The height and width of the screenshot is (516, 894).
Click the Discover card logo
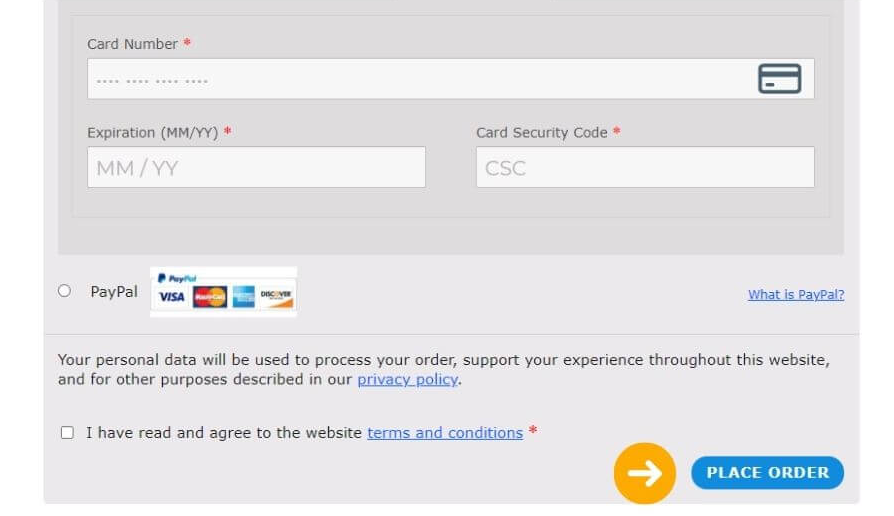click(277, 297)
